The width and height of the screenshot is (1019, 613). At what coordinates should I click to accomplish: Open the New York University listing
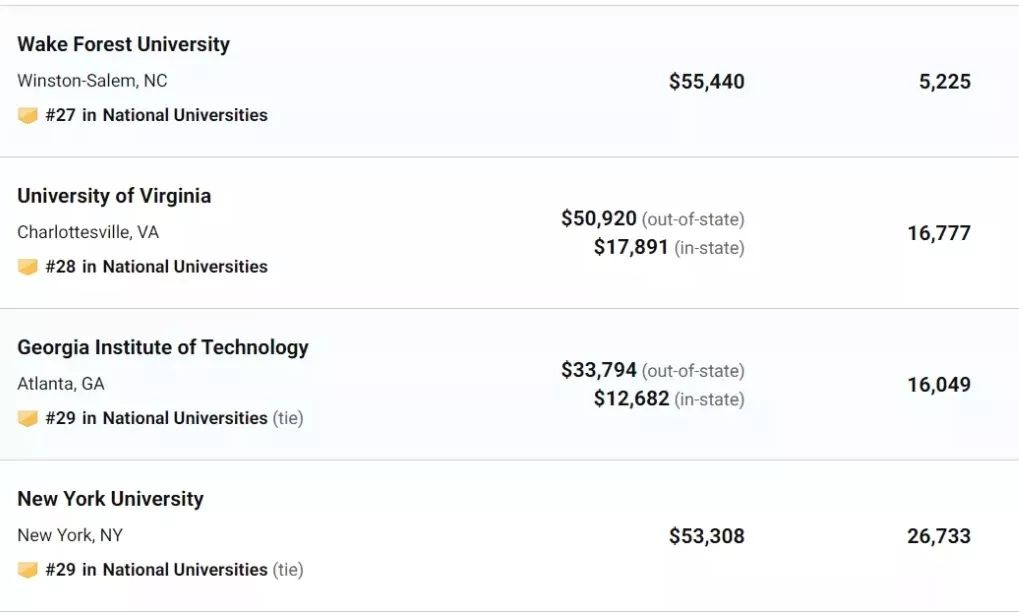[110, 499]
